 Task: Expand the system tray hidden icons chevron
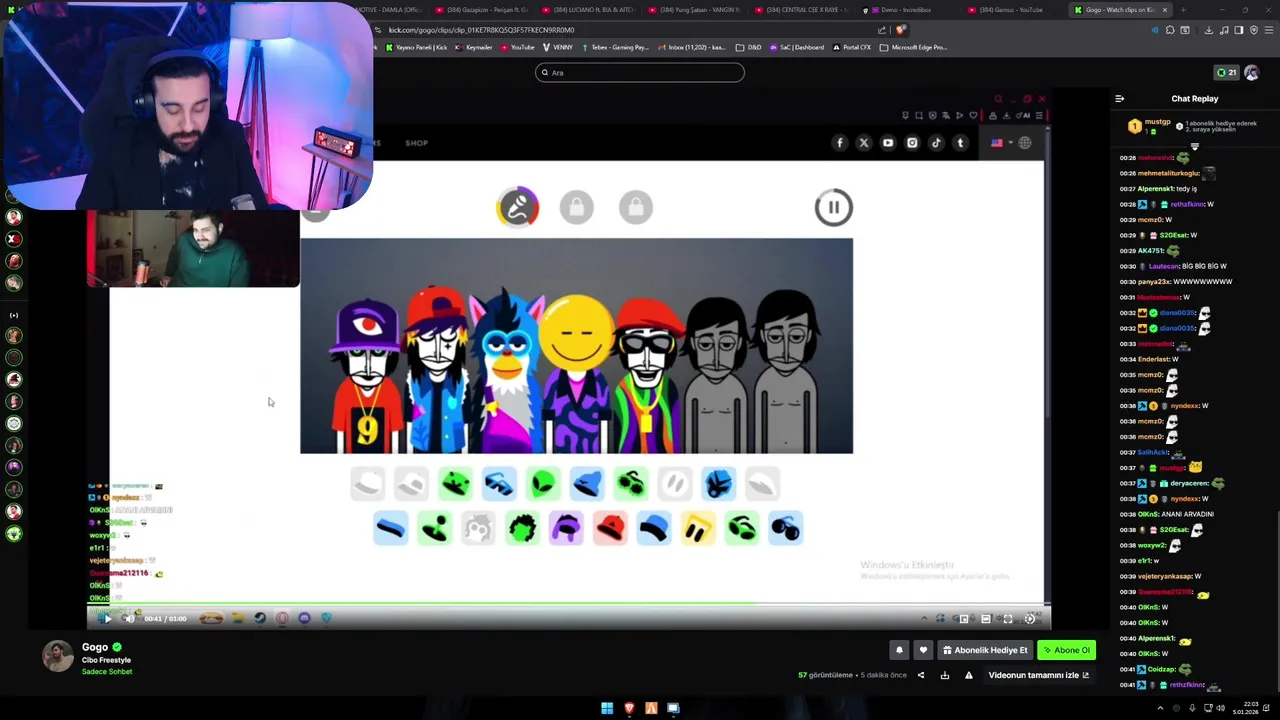1160,708
